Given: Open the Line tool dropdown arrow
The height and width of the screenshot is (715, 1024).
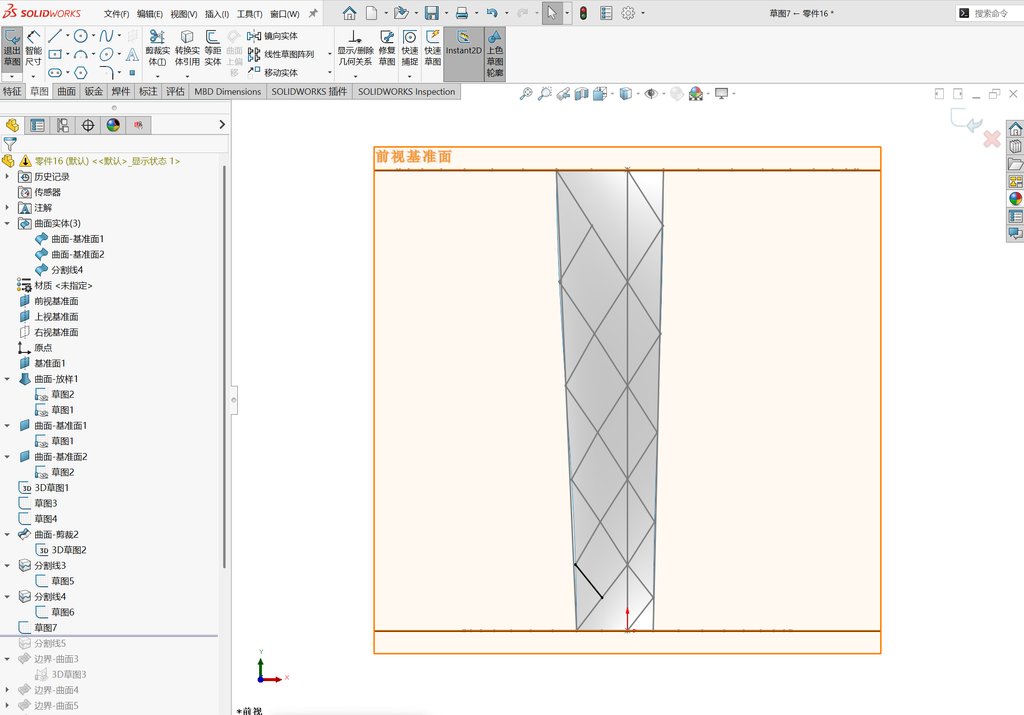Looking at the screenshot, I should (x=67, y=36).
